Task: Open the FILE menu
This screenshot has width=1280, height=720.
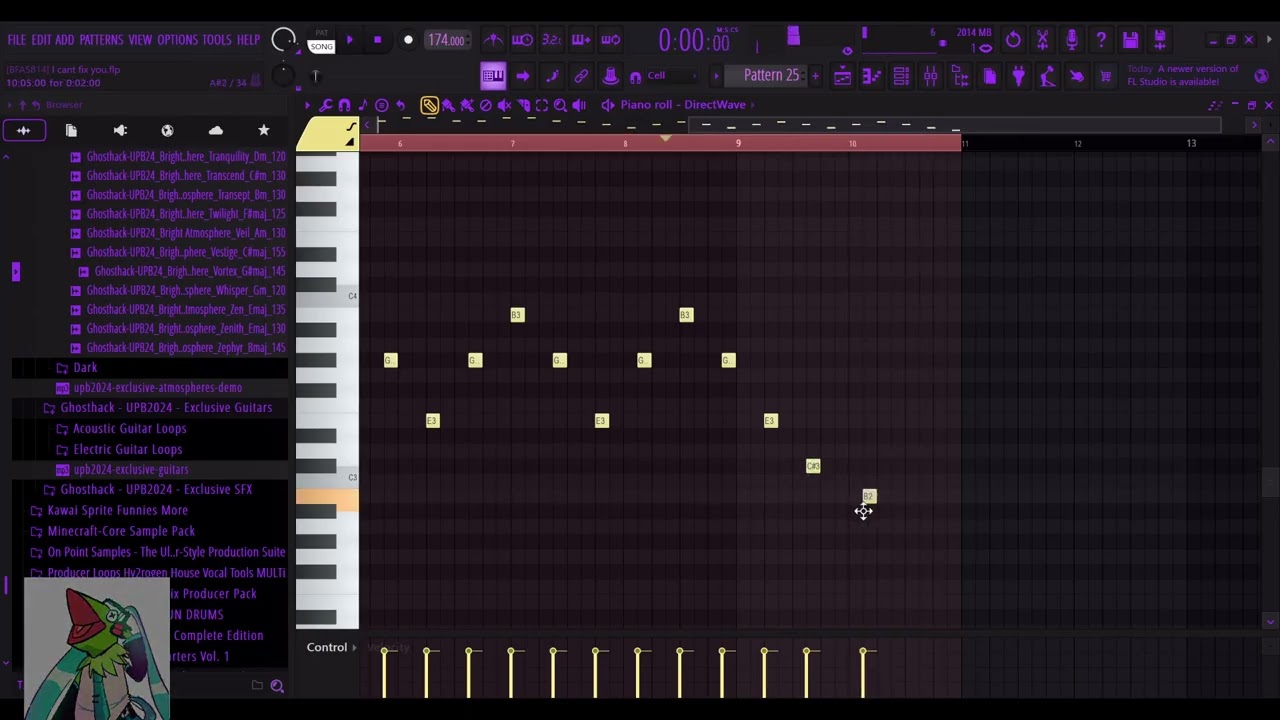Action: pos(17,40)
